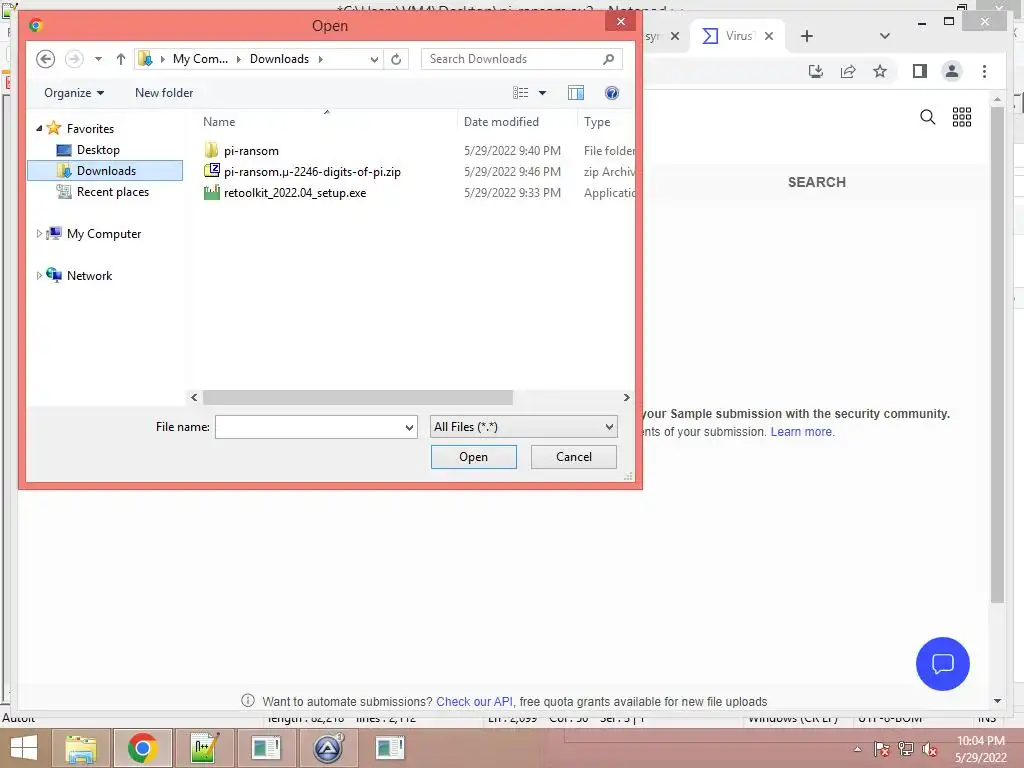Bookmark this page with star icon
Image resolution: width=1024 pixels, height=768 pixels.
(880, 71)
